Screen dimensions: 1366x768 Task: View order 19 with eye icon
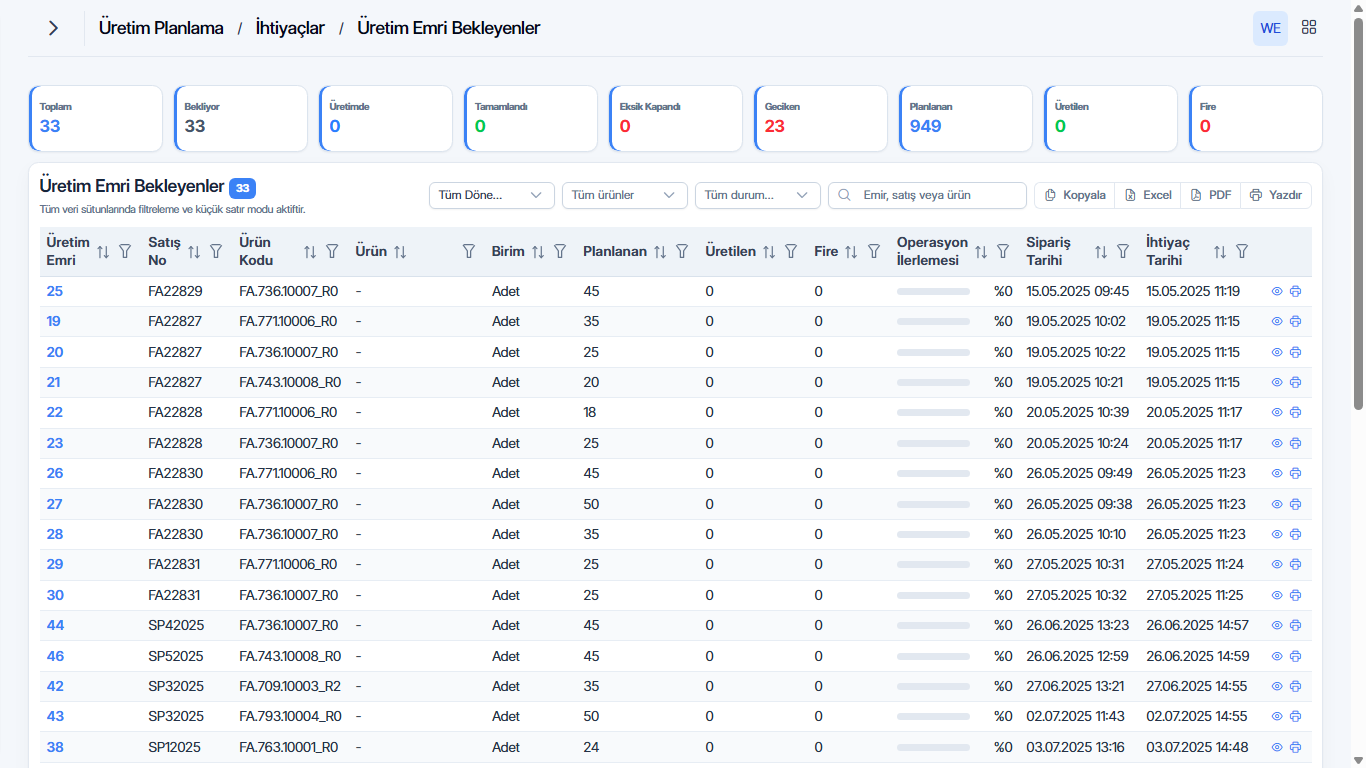[x=1277, y=321]
